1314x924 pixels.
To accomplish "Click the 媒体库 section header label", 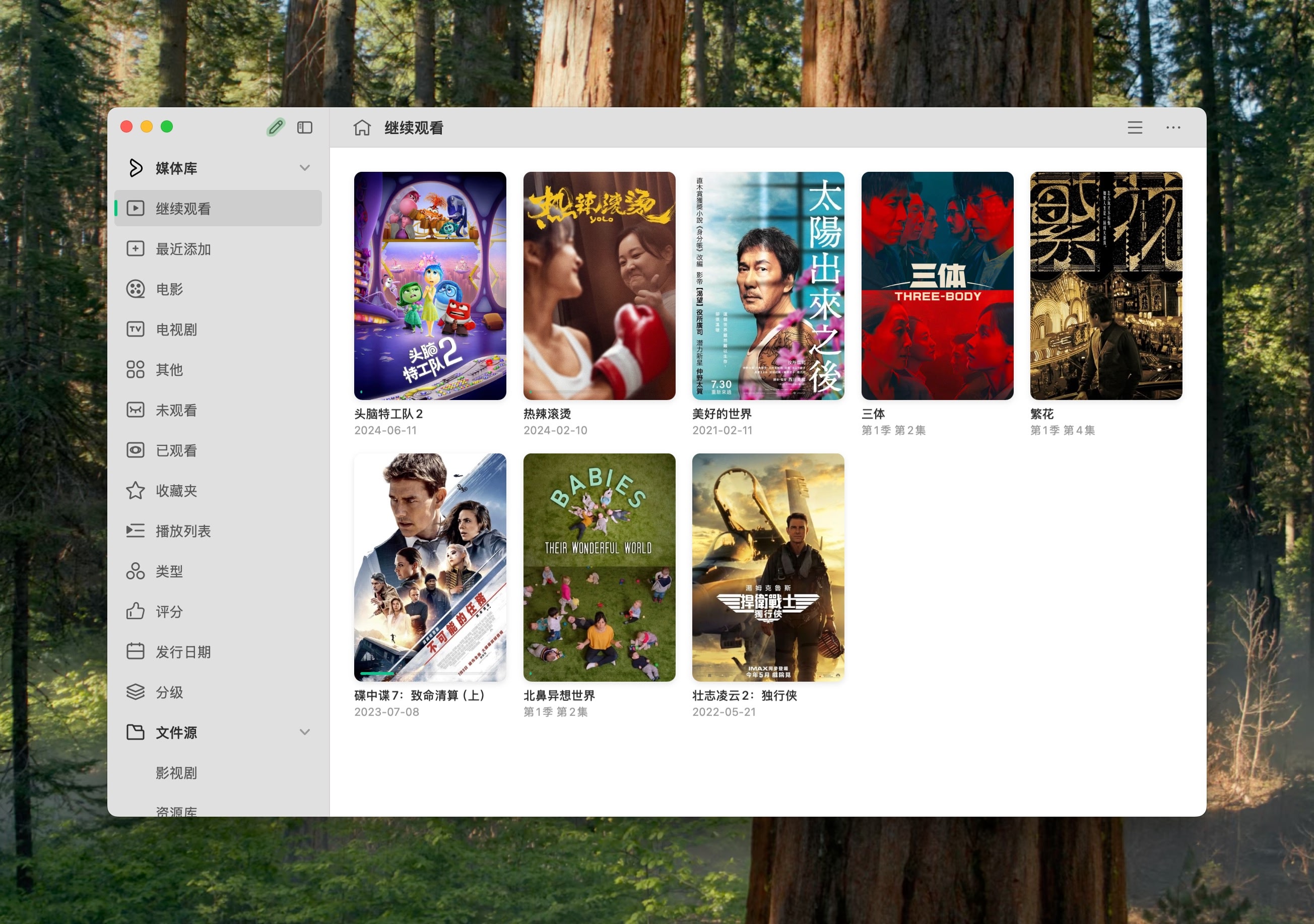I will click(176, 168).
